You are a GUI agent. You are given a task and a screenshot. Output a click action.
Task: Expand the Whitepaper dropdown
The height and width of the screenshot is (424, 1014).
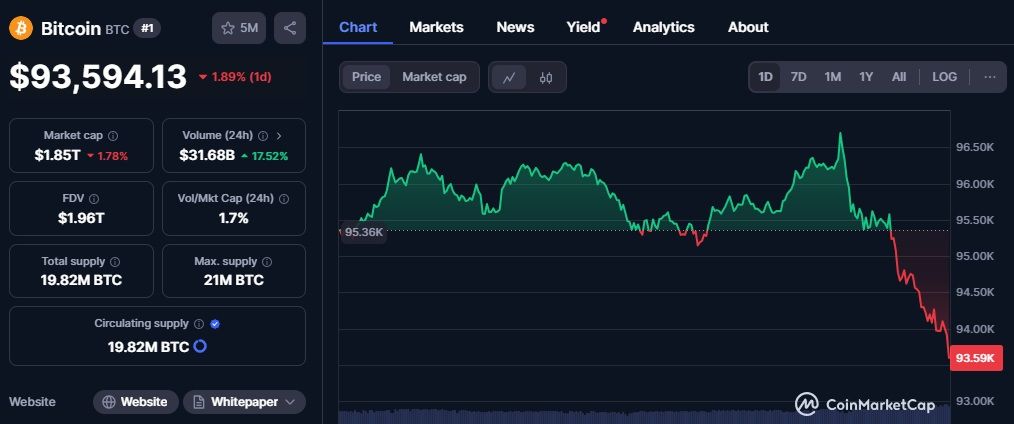(244, 402)
